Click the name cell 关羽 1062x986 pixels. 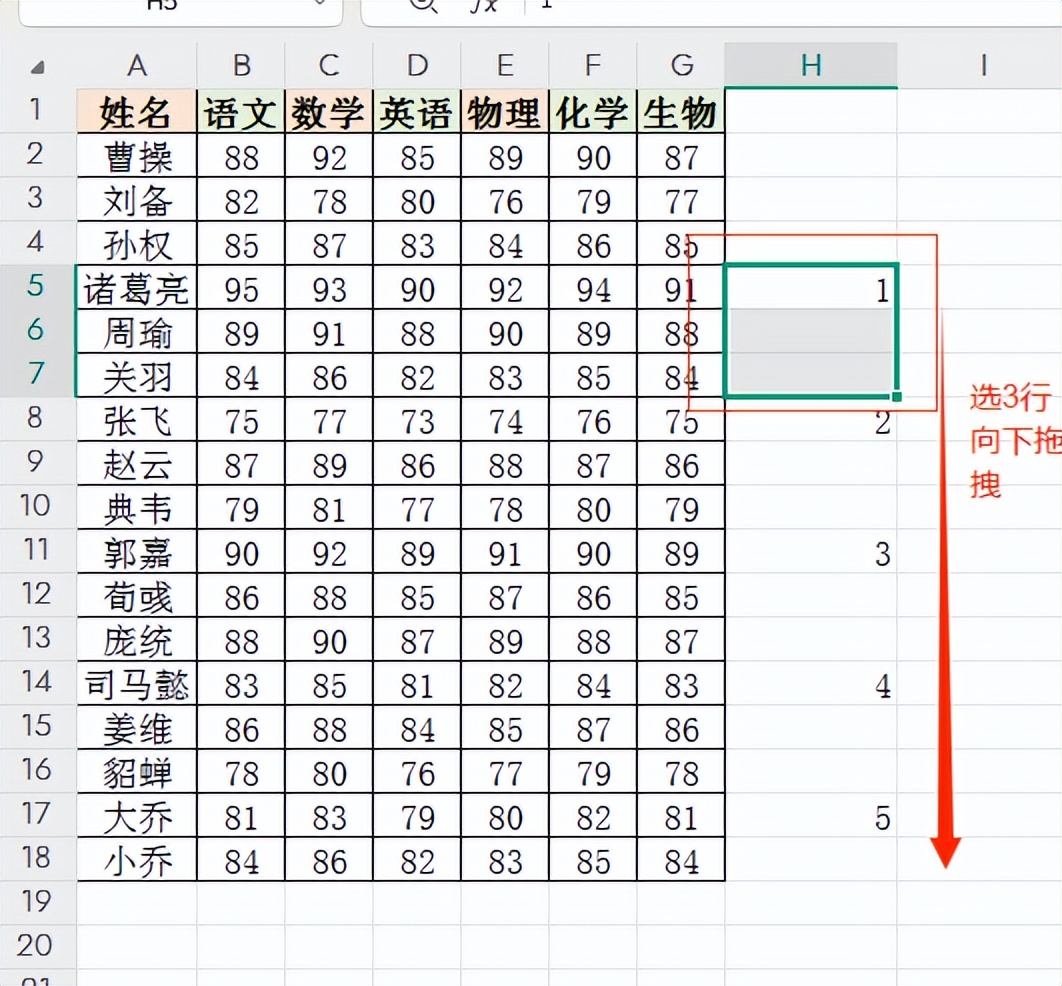pos(137,376)
